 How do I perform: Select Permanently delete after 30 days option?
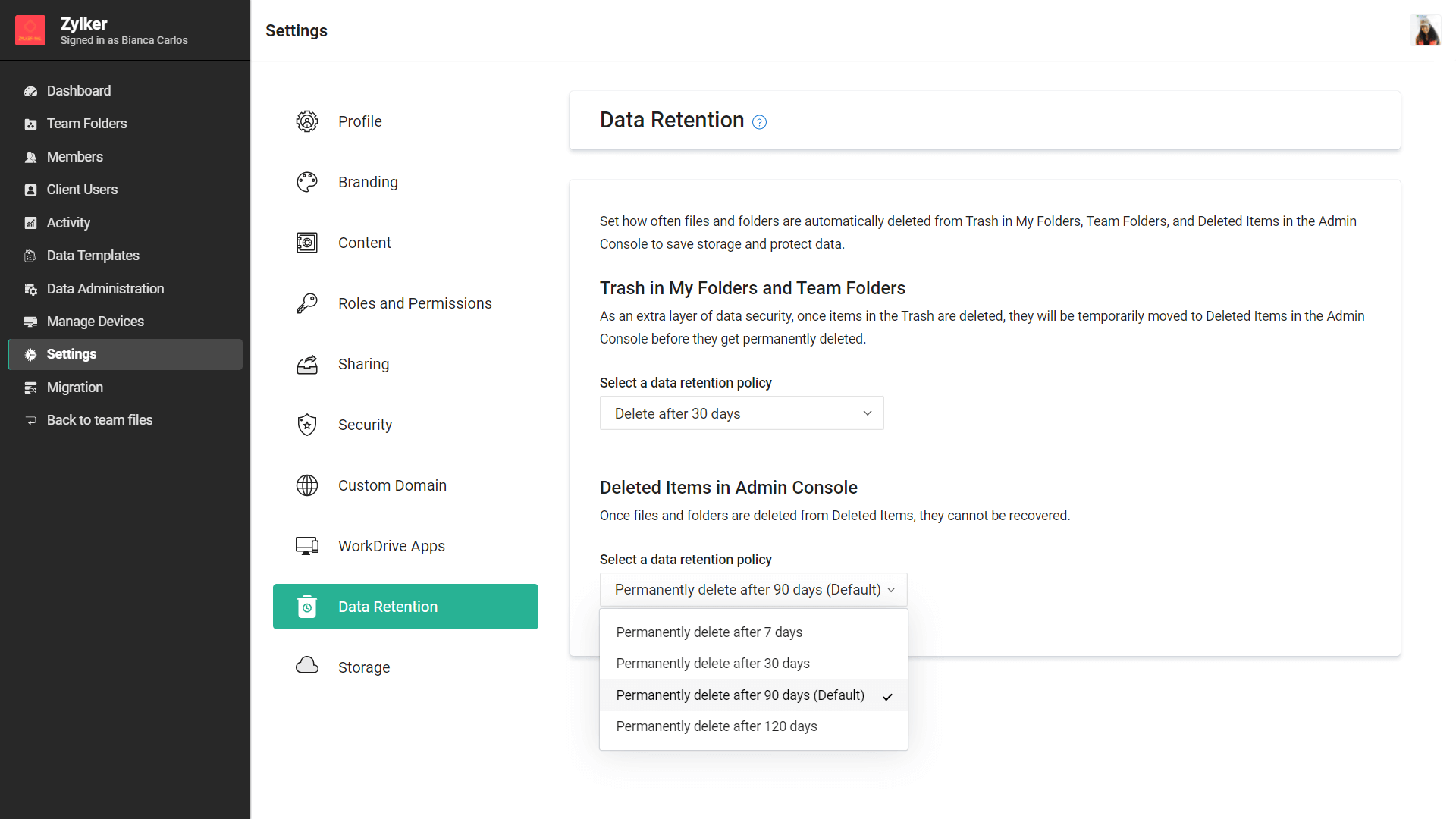713,664
